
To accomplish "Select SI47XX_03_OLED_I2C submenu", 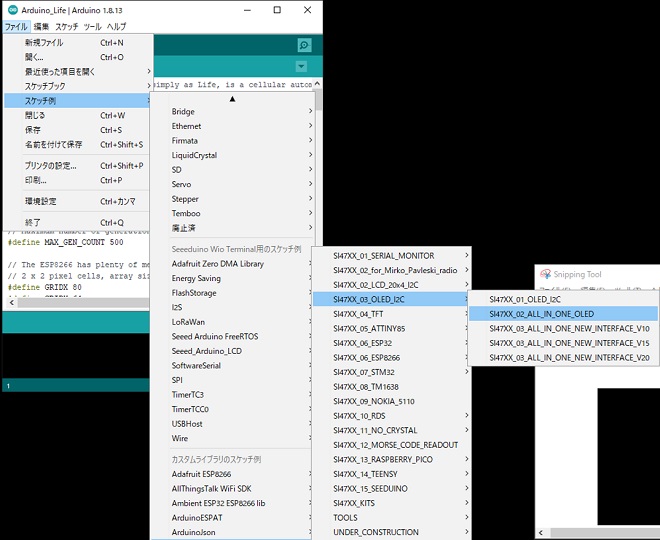I will coord(391,299).
